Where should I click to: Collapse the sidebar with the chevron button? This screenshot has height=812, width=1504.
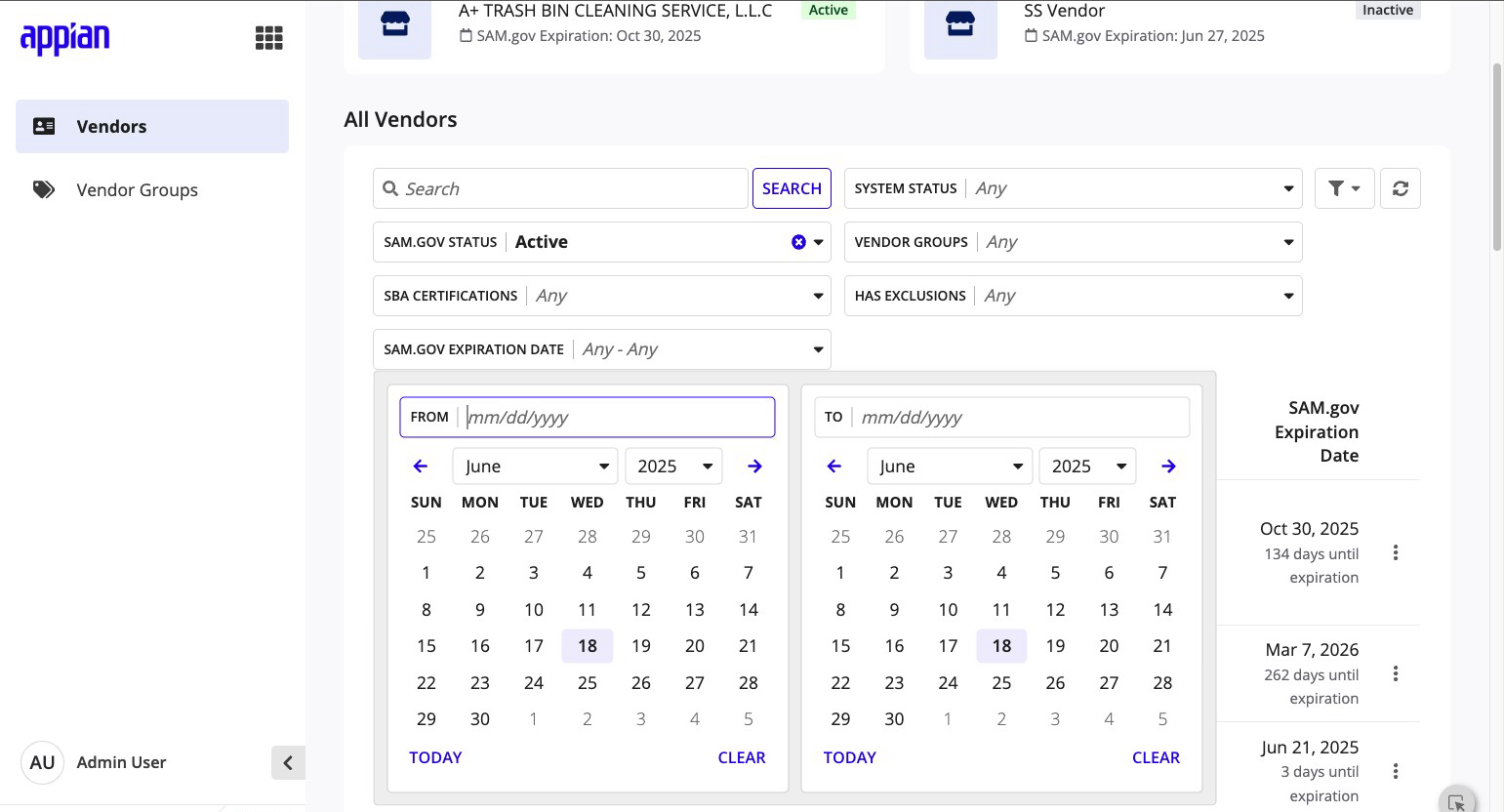coord(288,762)
